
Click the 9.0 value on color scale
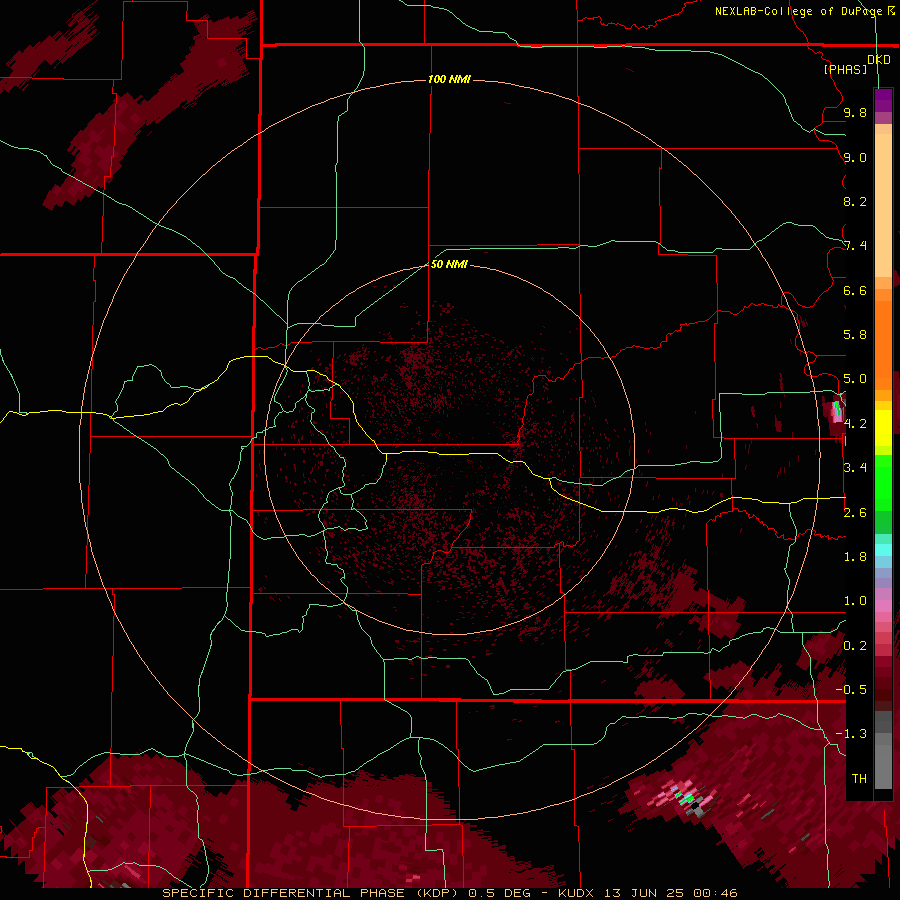(855, 158)
